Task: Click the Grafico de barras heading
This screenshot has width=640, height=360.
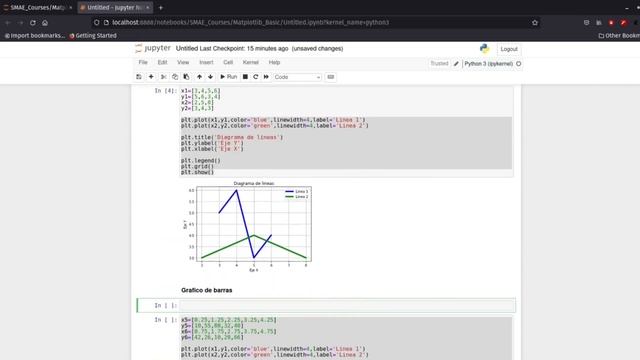Action: (x=207, y=290)
